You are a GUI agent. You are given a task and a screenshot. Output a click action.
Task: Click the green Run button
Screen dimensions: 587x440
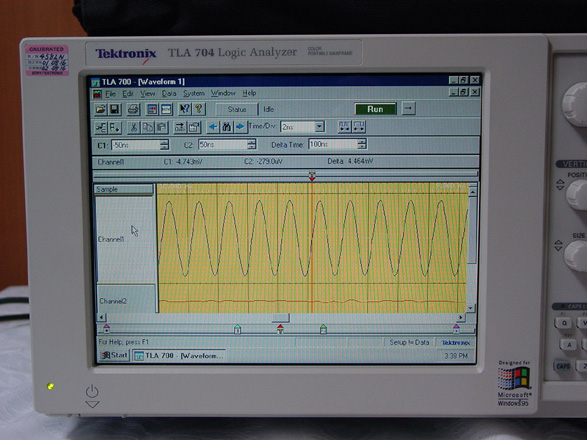click(x=375, y=109)
